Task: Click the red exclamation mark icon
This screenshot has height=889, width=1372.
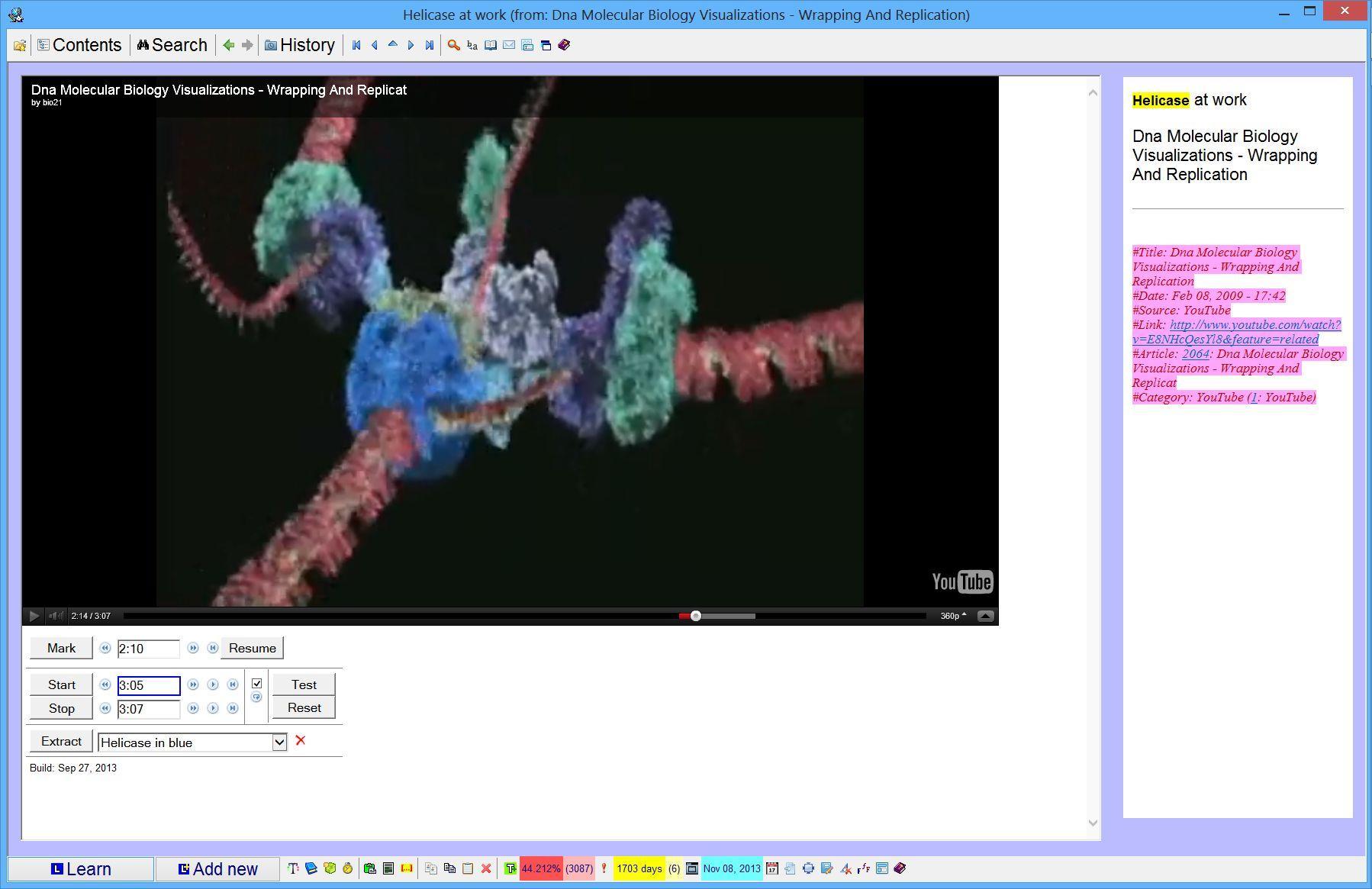Action: 604,868
